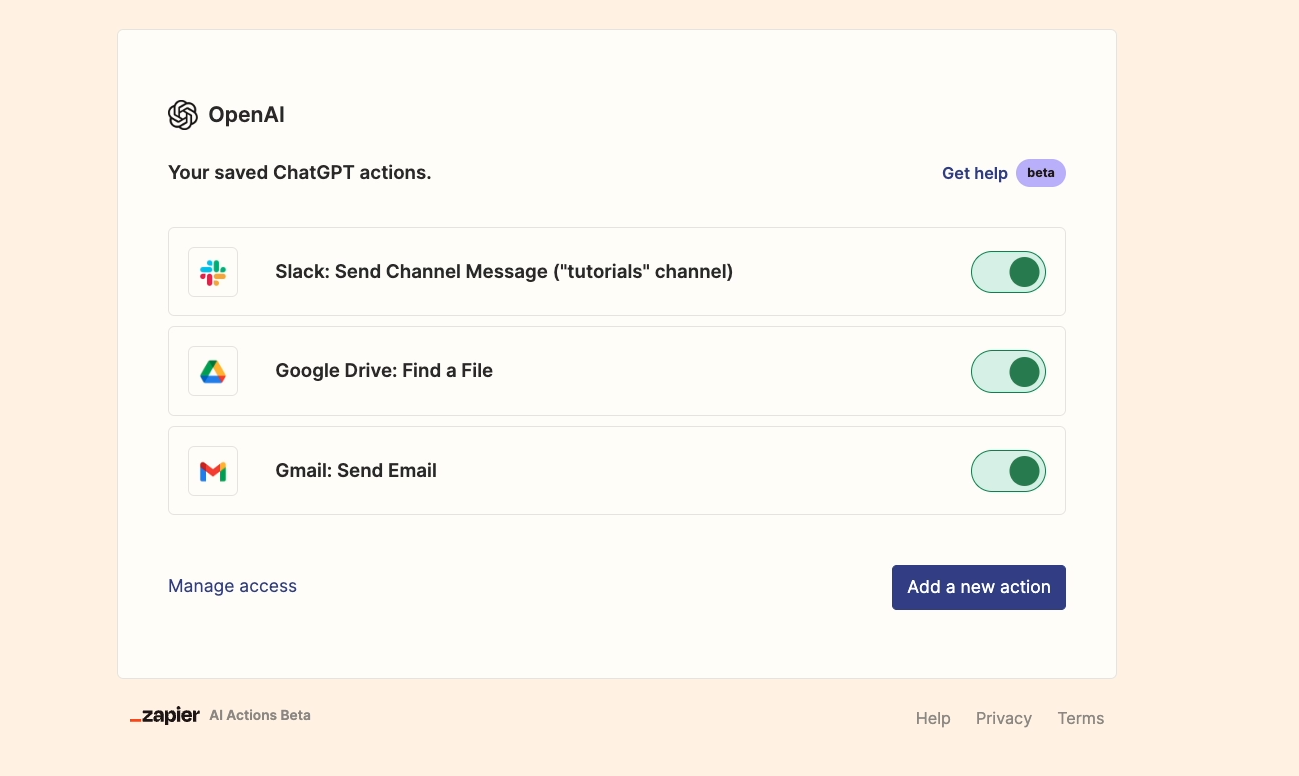
Task: Click the Gmail app icon
Action: [213, 471]
